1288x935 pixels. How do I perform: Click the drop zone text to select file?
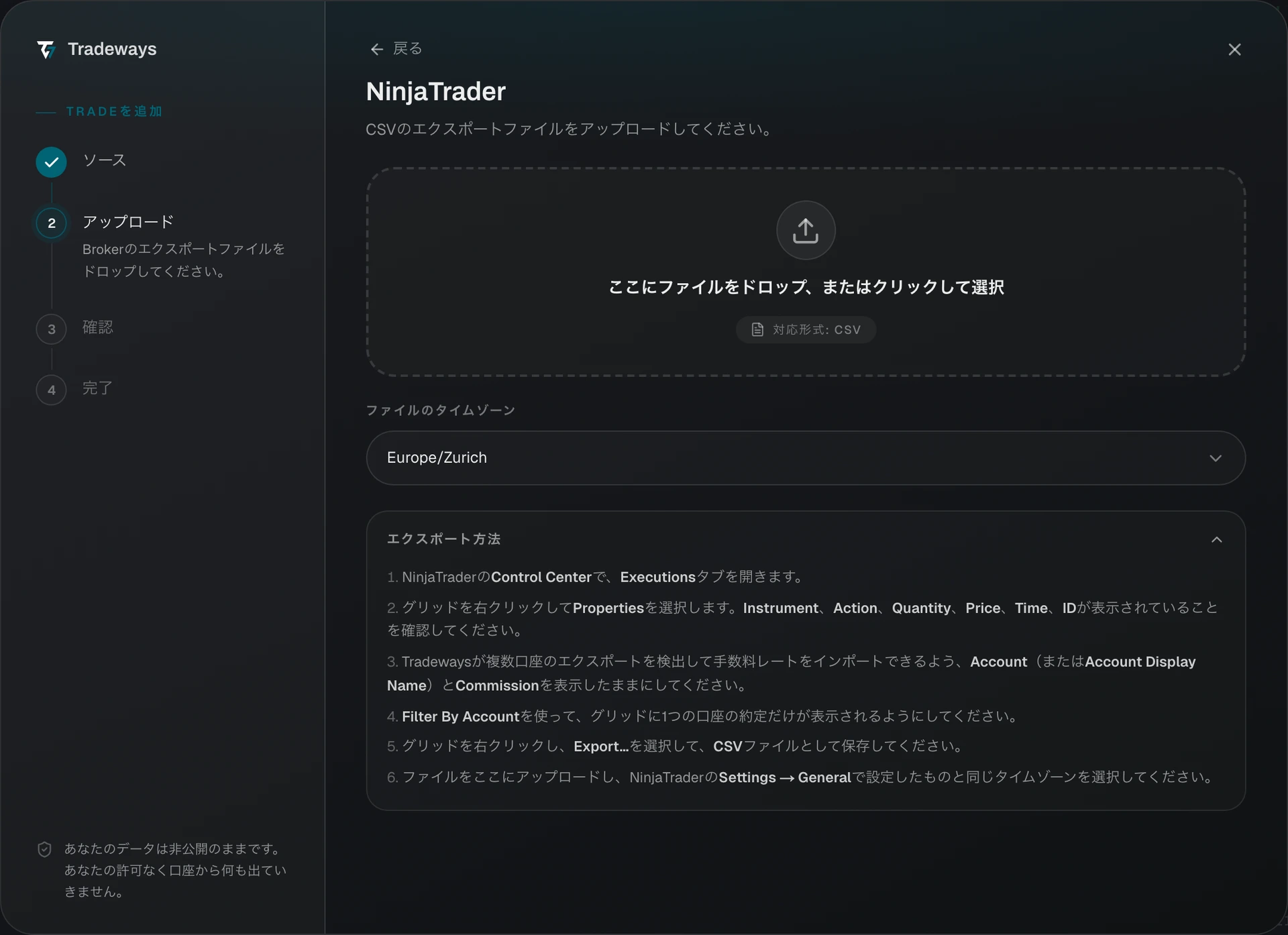(806, 287)
